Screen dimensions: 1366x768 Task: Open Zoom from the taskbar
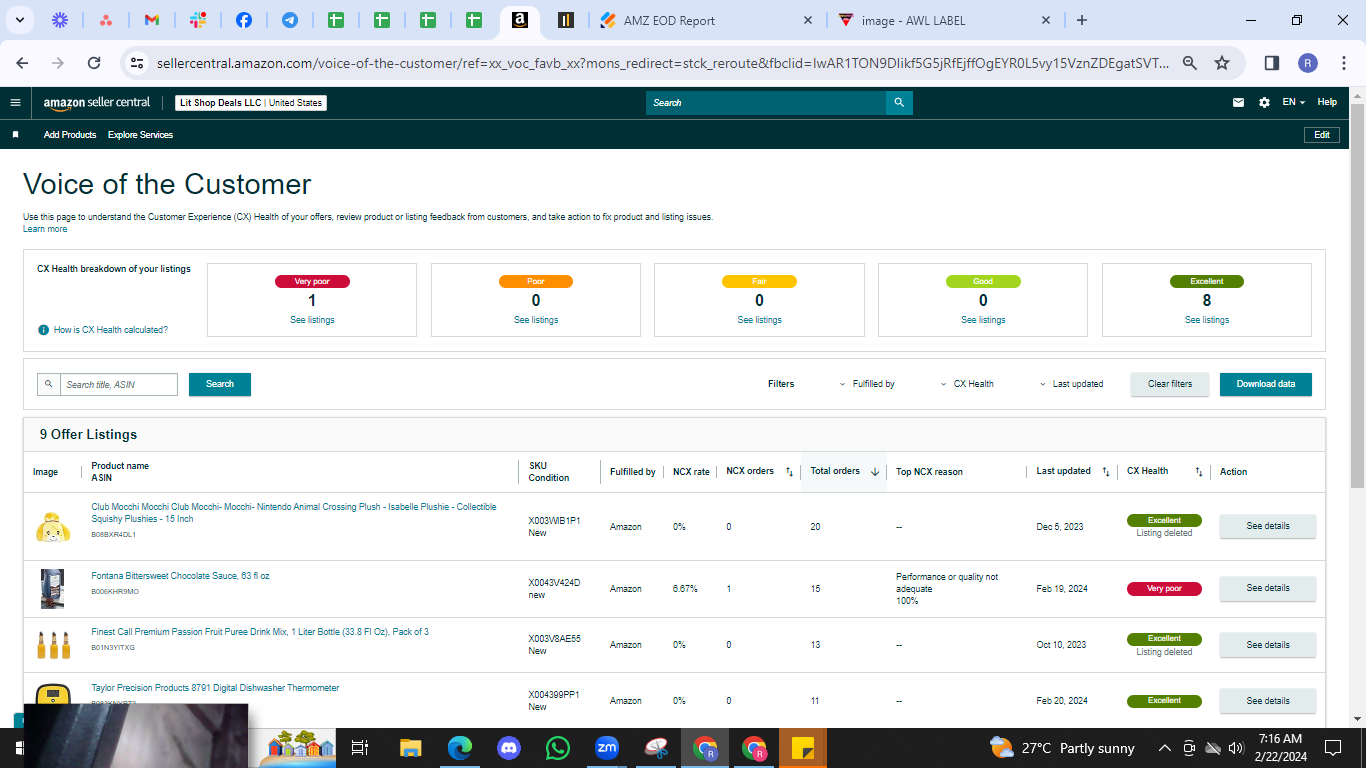(607, 747)
